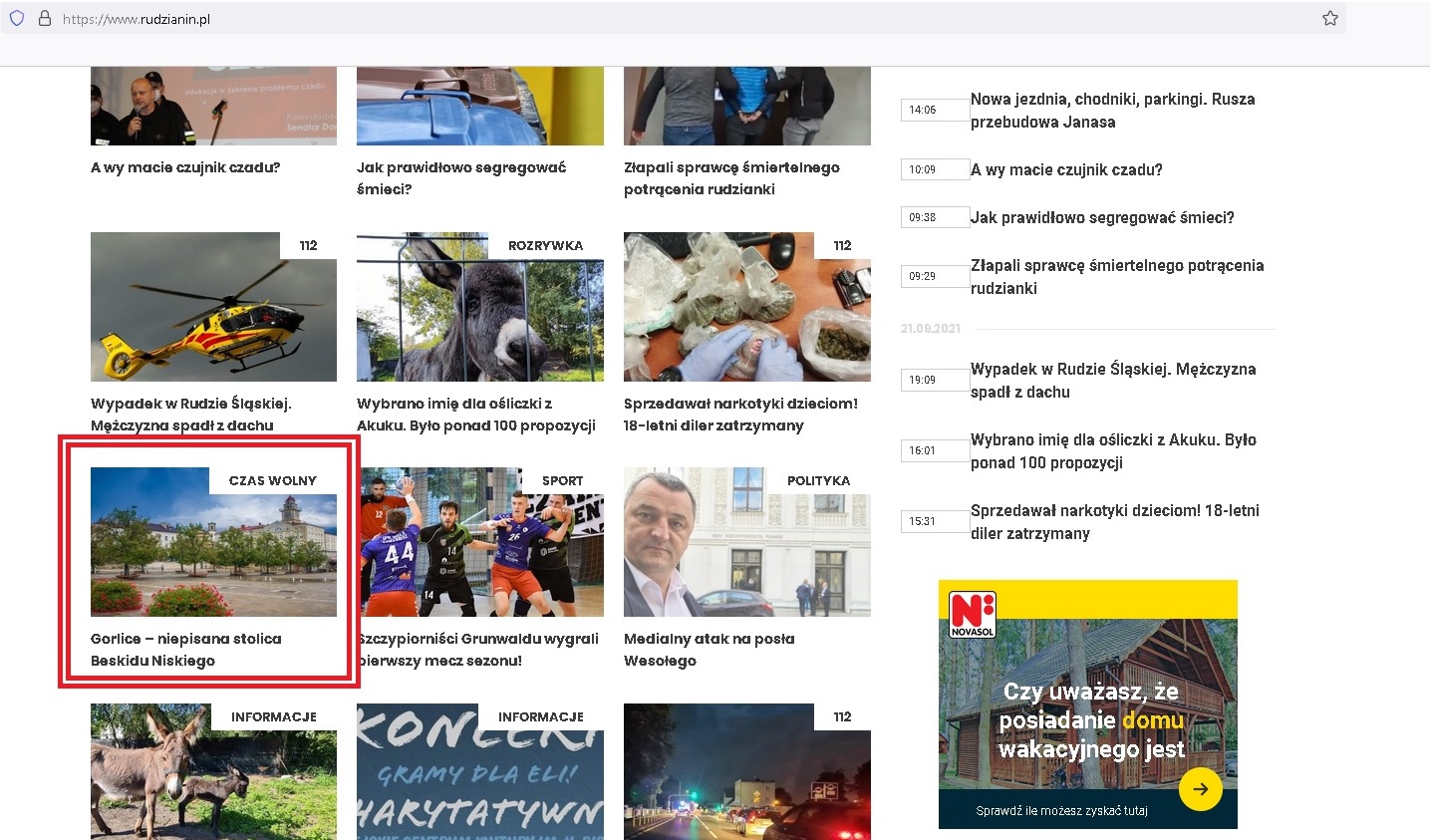Click the 10:09 timestamp box
This screenshot has width=1430, height=840.
[935, 169]
